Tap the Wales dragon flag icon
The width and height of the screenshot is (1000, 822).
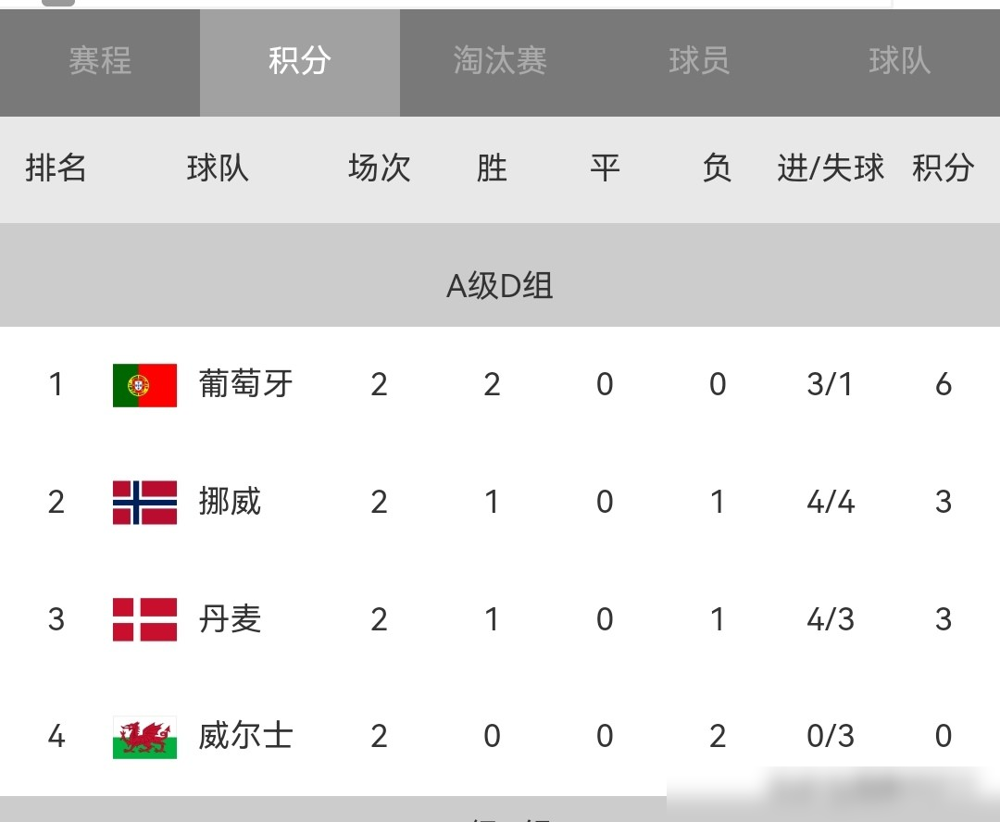tap(145, 737)
